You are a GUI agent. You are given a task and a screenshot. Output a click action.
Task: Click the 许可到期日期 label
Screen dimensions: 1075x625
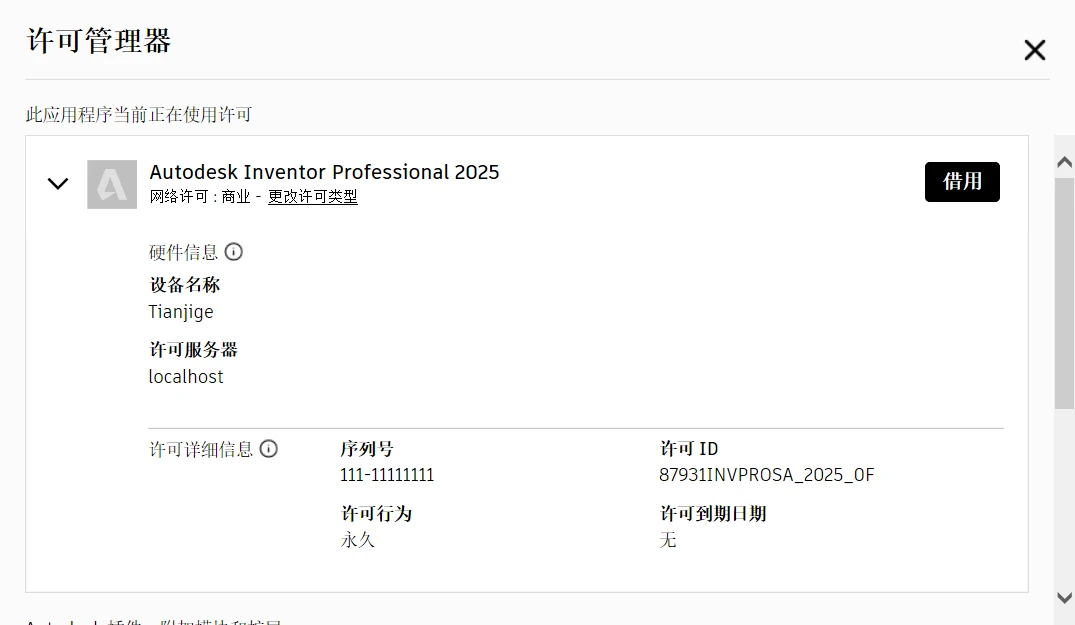coord(713,514)
